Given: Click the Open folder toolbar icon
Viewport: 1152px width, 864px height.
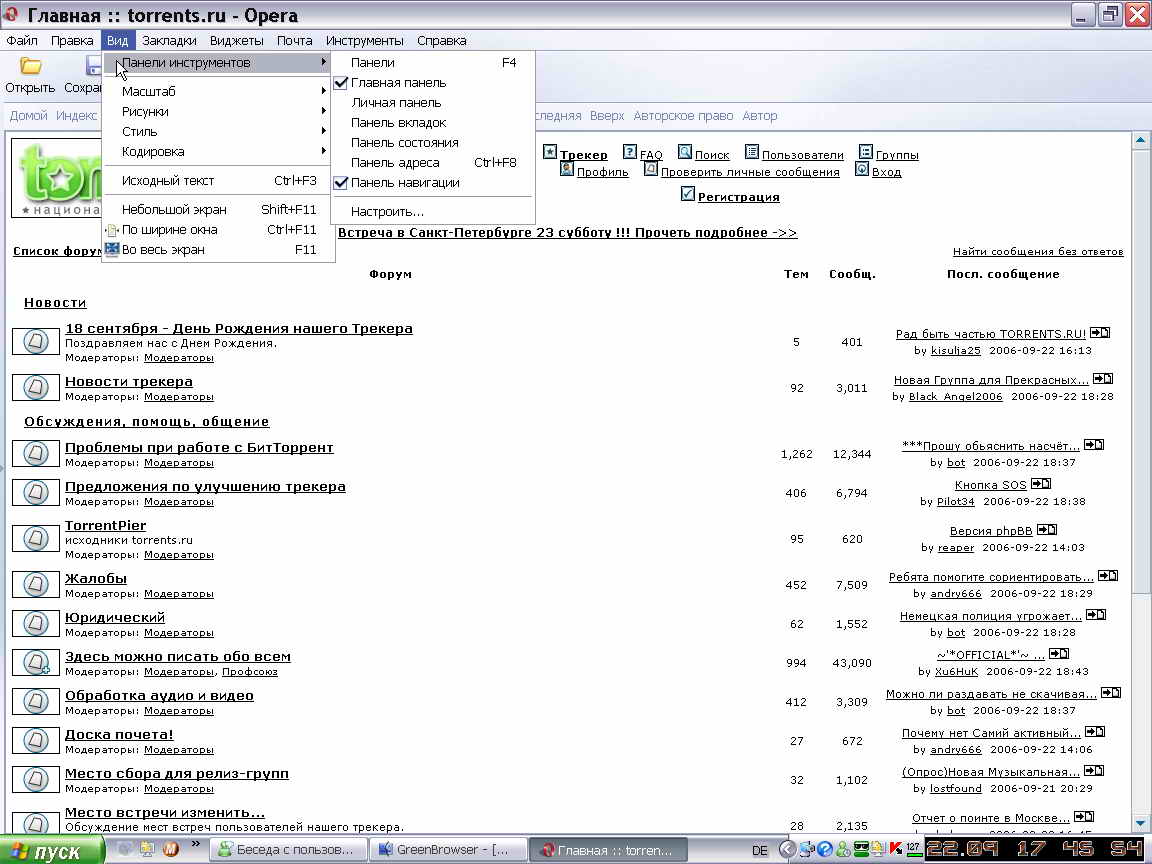Looking at the screenshot, I should click(30, 66).
